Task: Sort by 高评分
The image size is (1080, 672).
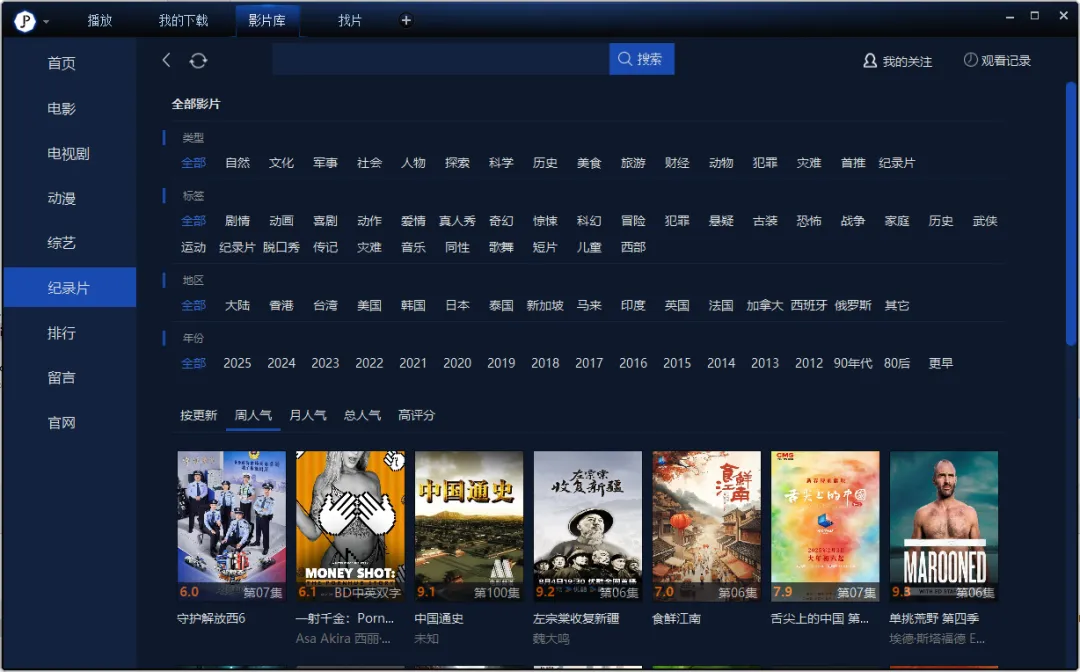Action: pos(417,415)
